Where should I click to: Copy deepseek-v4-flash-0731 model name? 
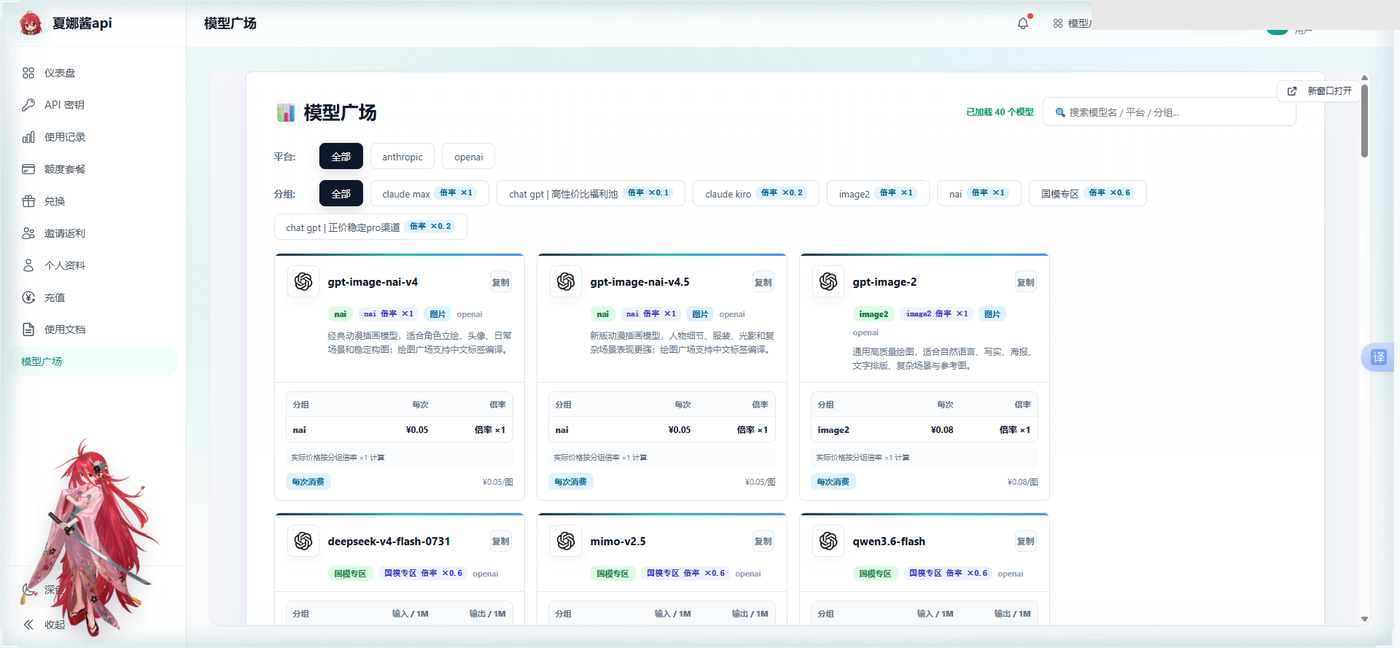500,541
